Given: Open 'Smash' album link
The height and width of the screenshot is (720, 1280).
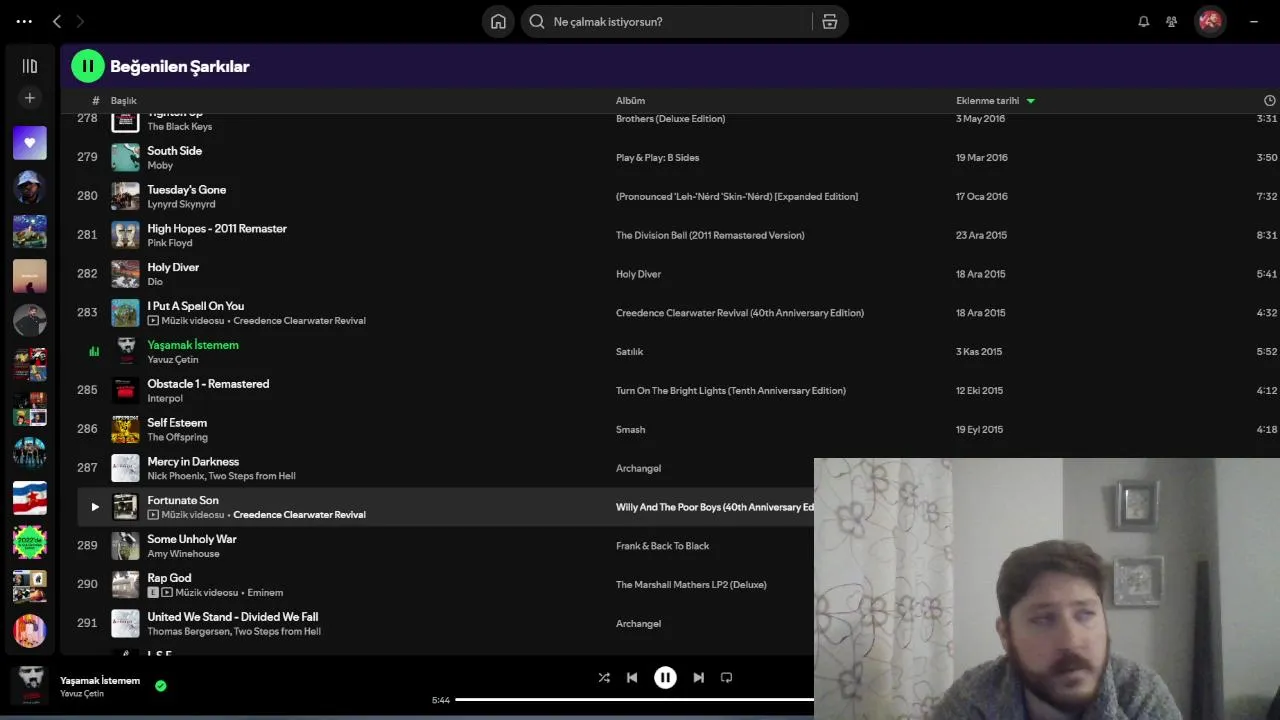Looking at the screenshot, I should [630, 430].
